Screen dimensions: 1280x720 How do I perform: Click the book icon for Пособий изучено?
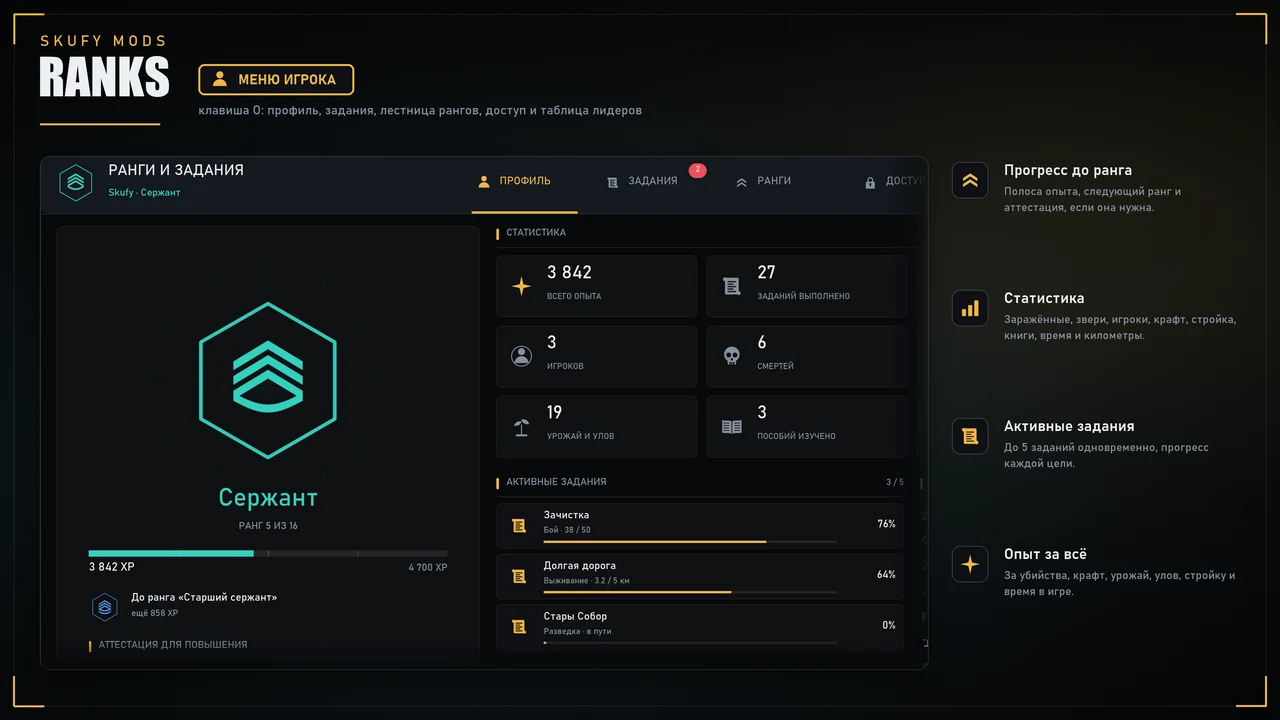(732, 427)
